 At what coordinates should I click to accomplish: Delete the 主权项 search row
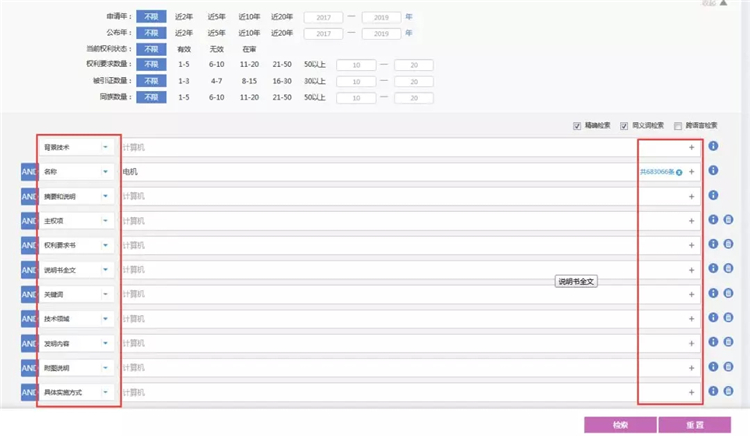coord(728,220)
